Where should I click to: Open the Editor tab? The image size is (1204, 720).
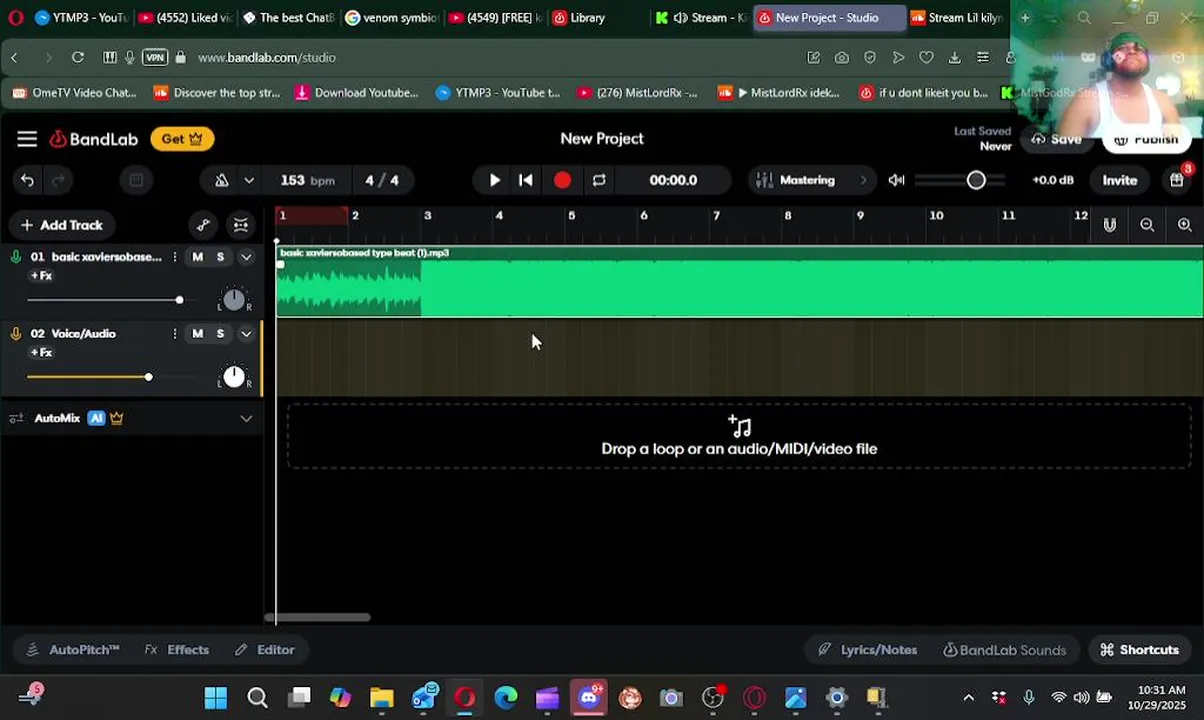pos(265,650)
